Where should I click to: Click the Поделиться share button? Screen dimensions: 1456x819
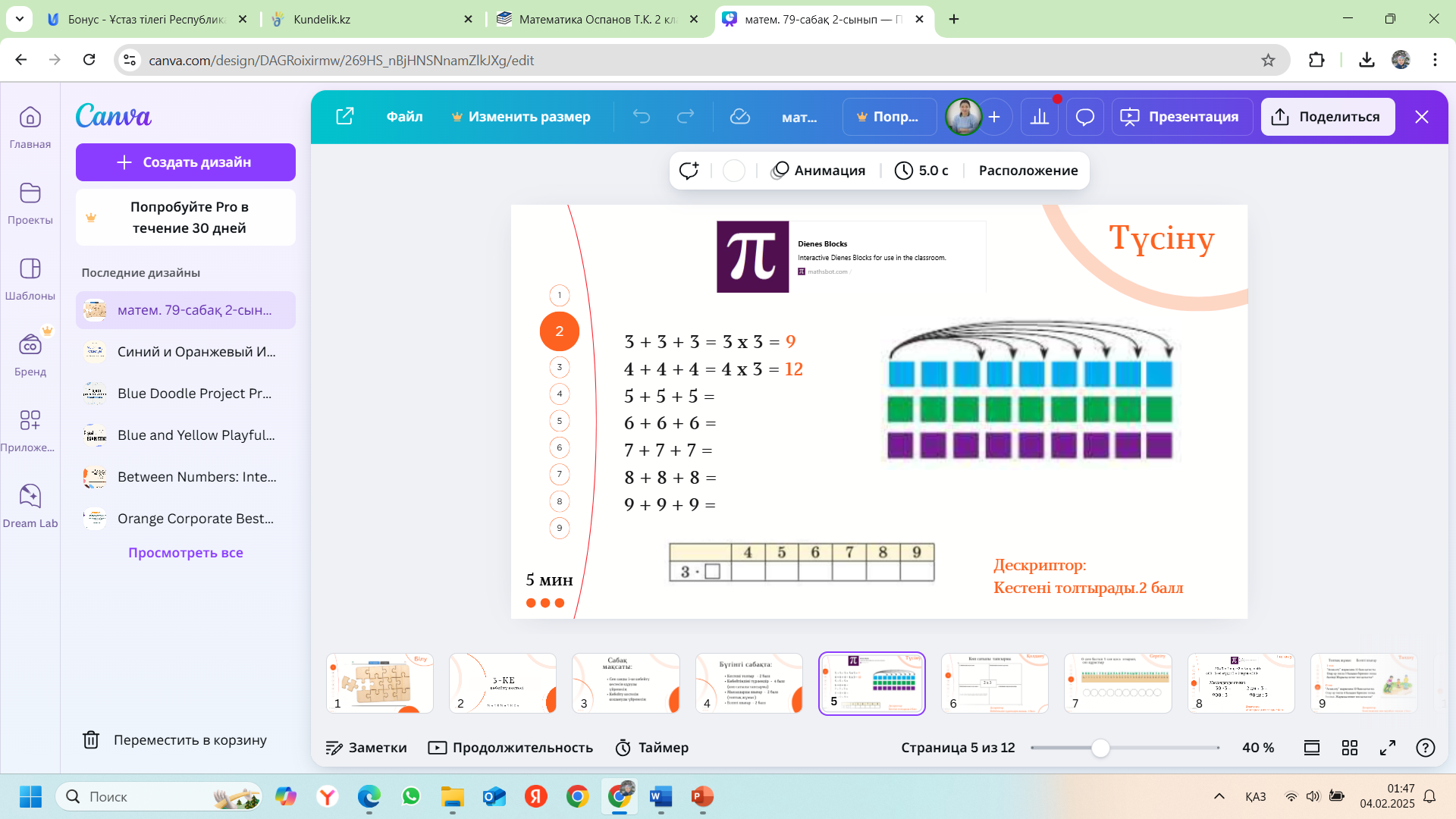(x=1328, y=117)
